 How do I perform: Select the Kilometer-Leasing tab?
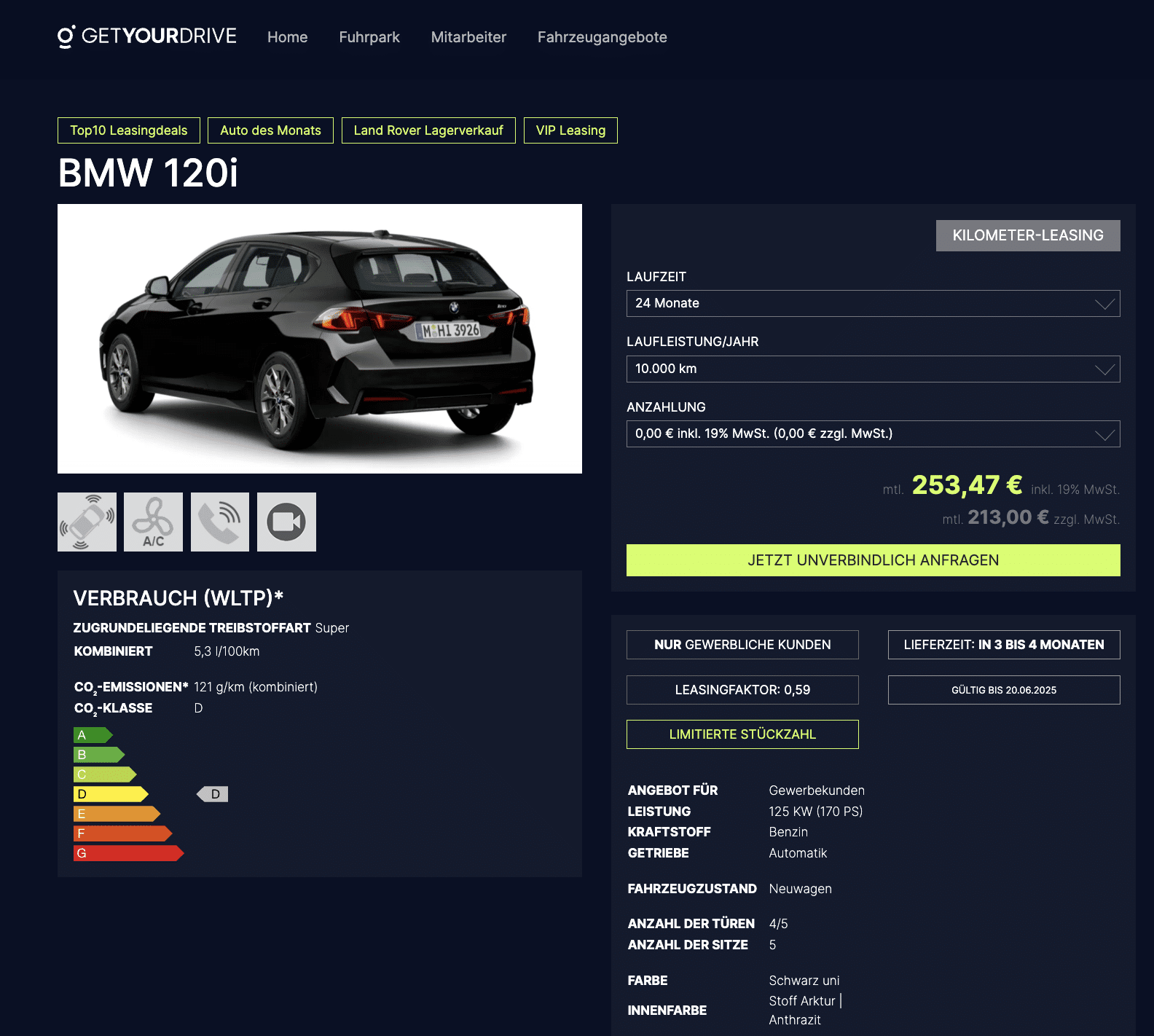click(x=1028, y=235)
